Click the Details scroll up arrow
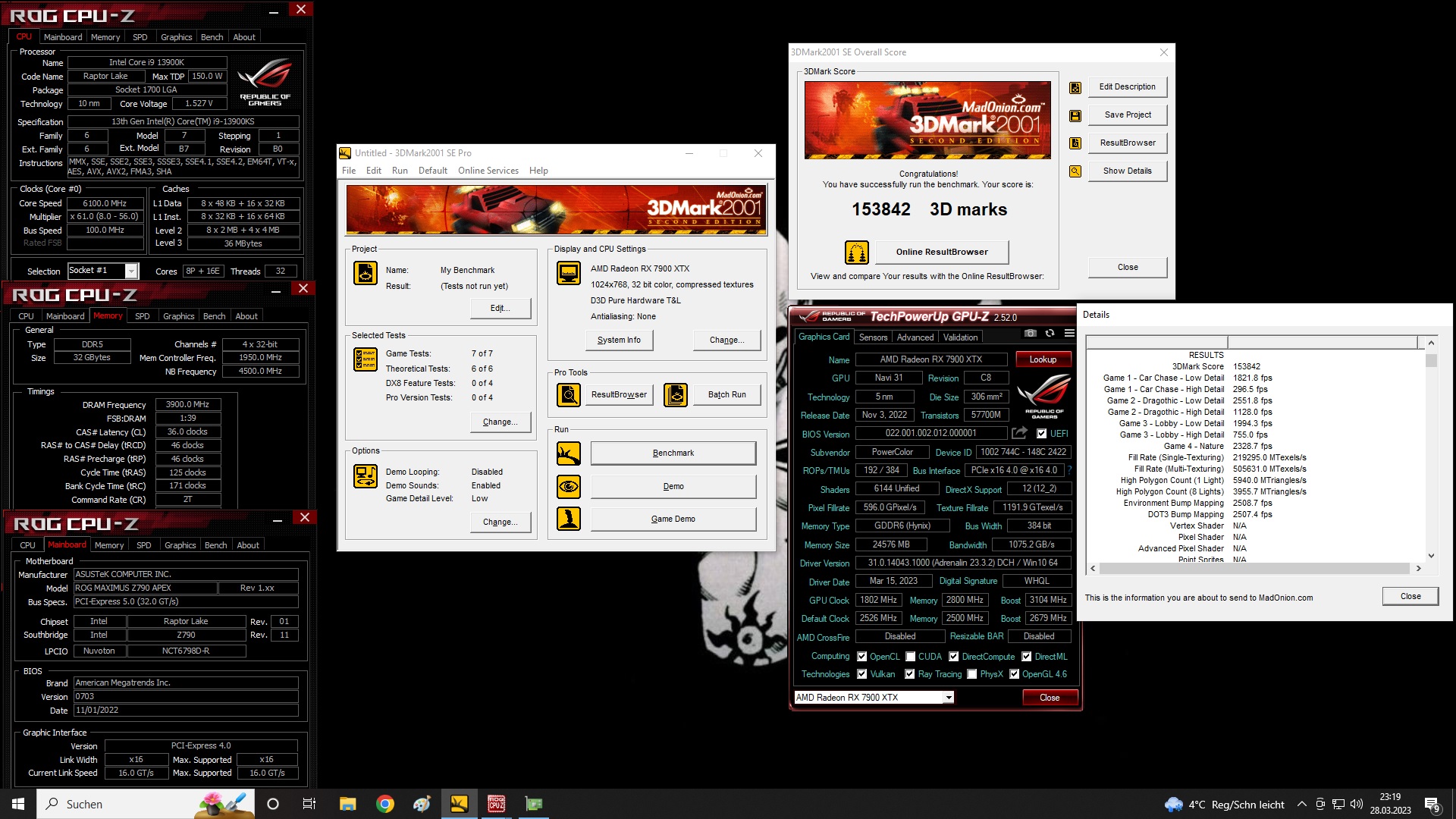 pyautogui.click(x=1431, y=343)
